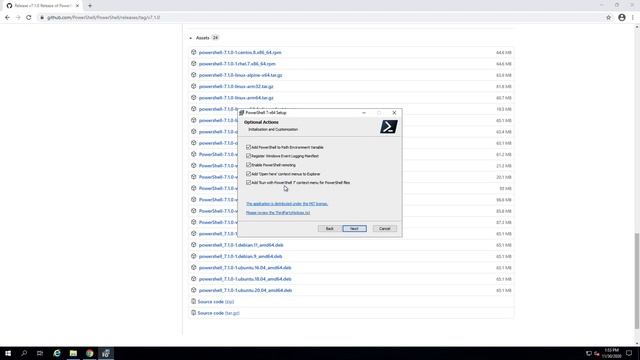Image resolution: width=640 pixels, height=360 pixels.
Task: Toggle Add 'Open here' context menus to Explorer
Action: pos(248,174)
